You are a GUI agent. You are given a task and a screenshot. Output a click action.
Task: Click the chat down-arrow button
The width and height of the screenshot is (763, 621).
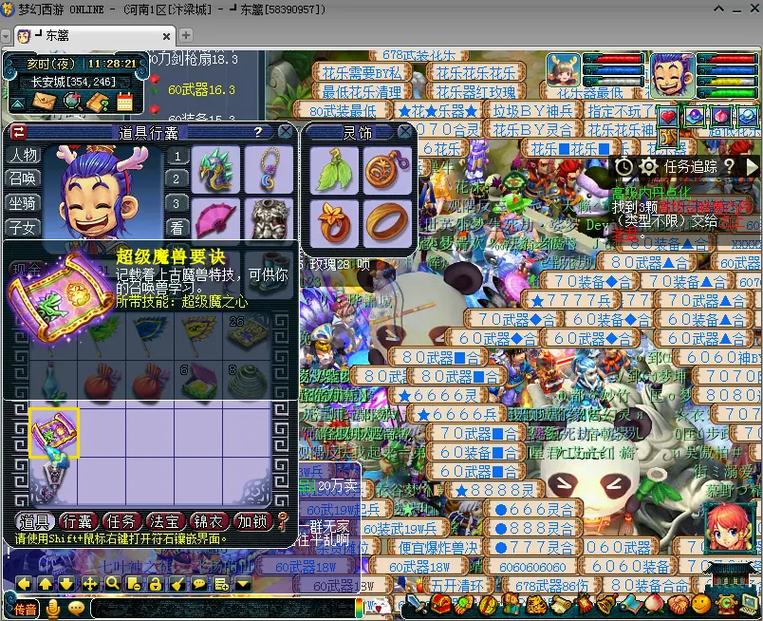[67, 584]
